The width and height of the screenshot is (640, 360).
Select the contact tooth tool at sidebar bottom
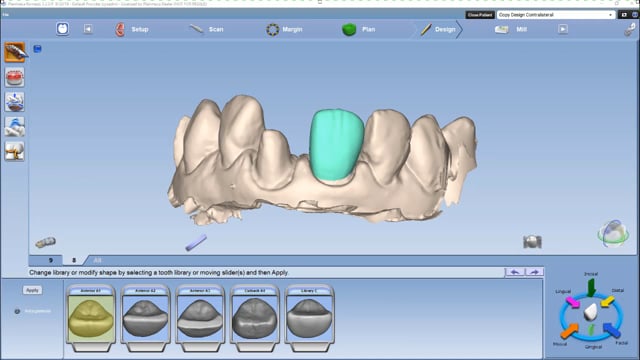coord(15,151)
